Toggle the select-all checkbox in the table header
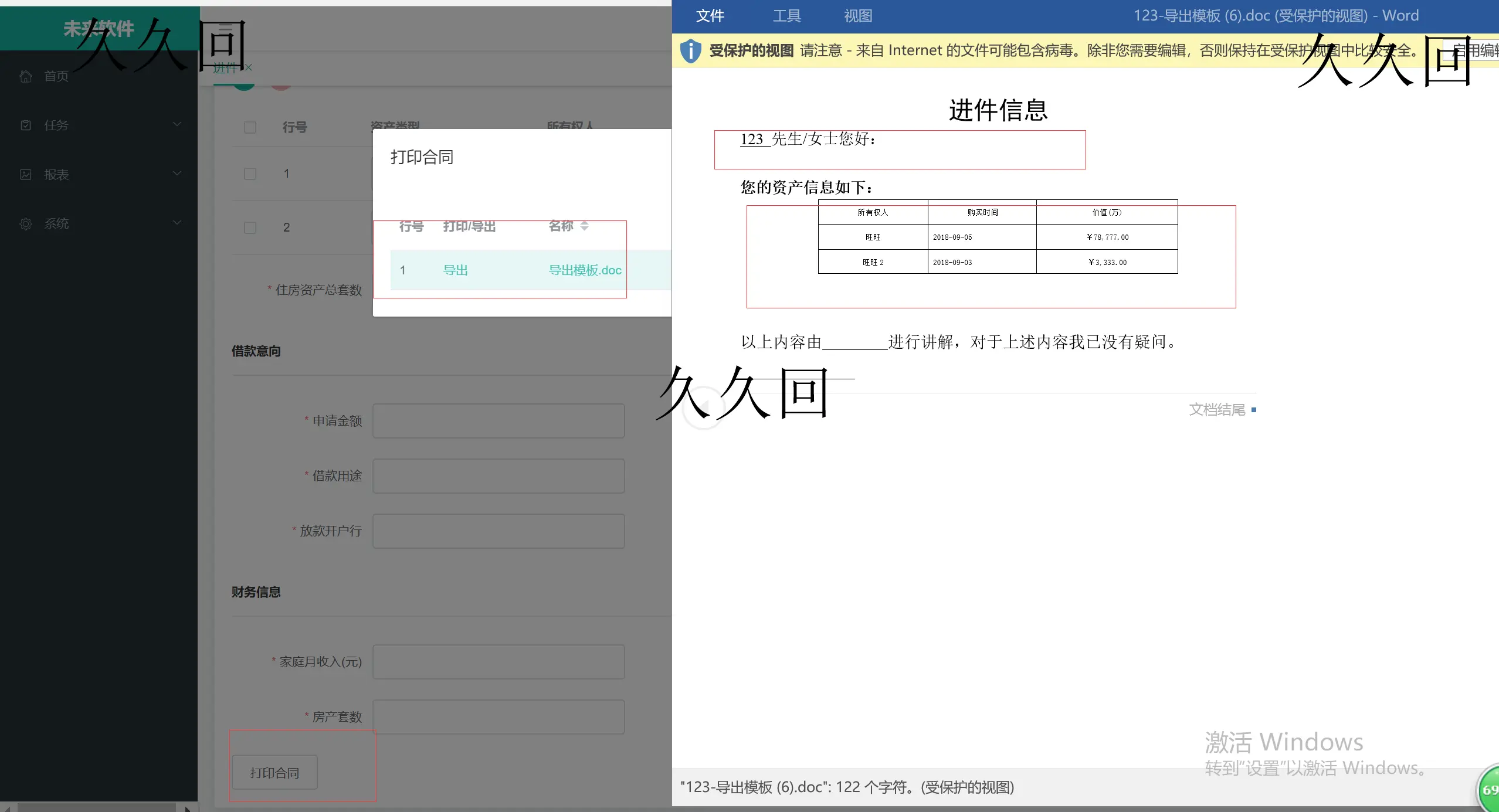This screenshot has height=812, width=1499. (x=250, y=127)
